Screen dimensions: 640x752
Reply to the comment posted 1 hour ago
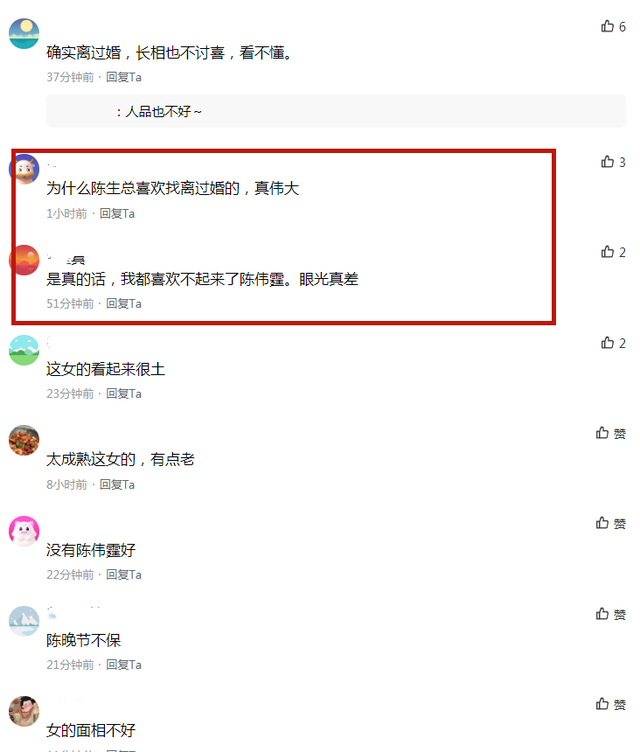coord(117,213)
